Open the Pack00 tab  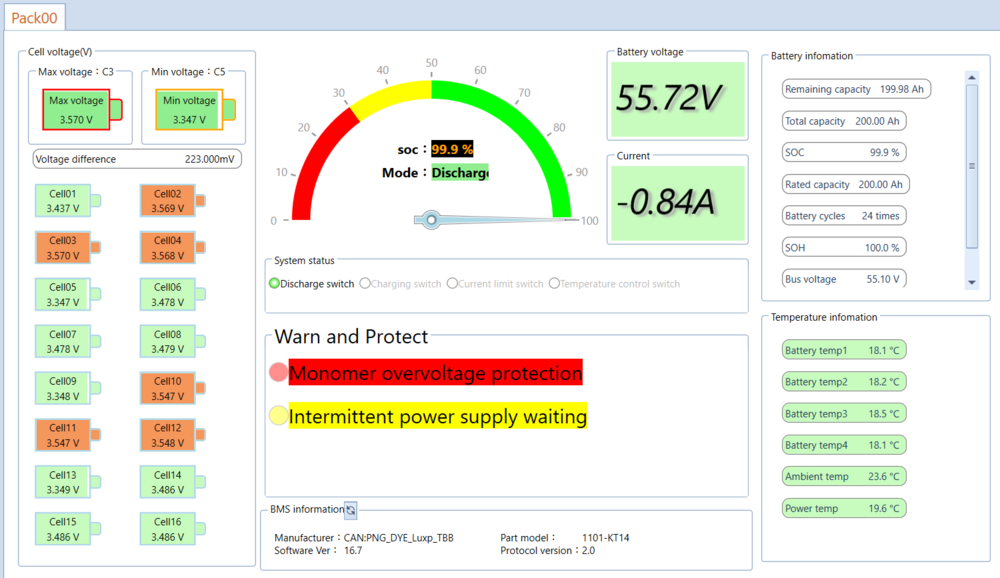(34, 19)
